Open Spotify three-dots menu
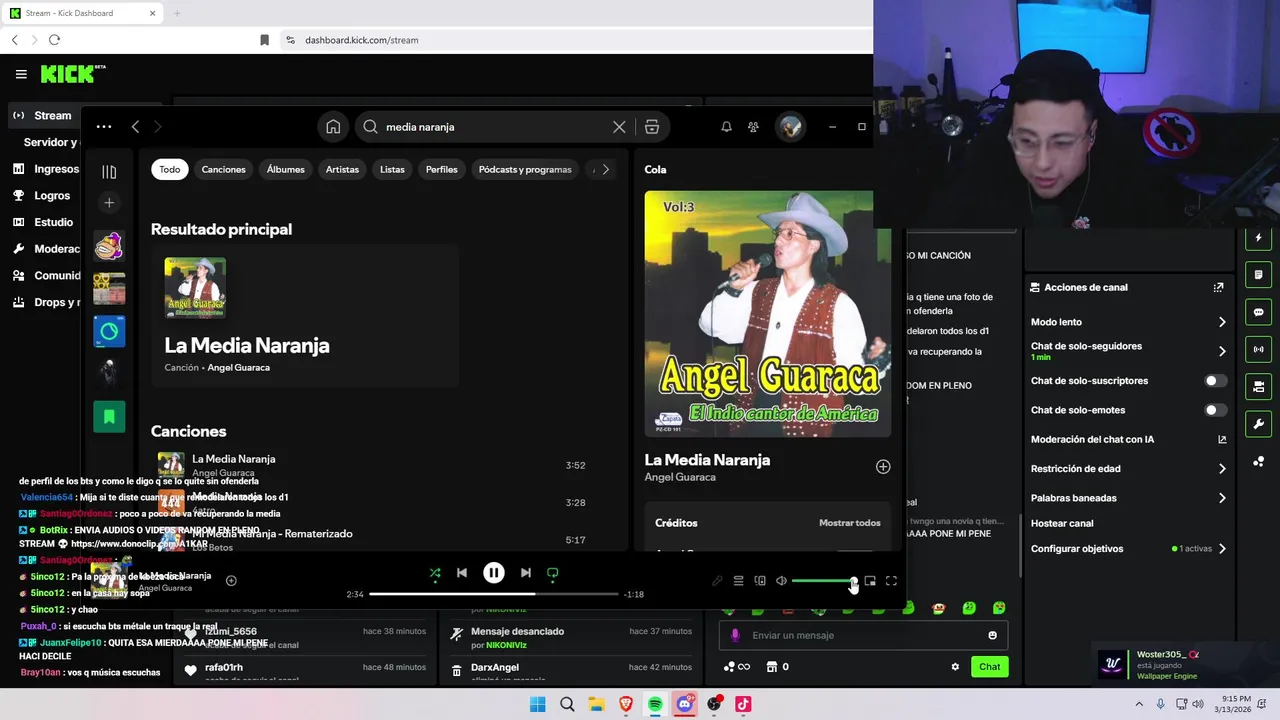 (104, 127)
